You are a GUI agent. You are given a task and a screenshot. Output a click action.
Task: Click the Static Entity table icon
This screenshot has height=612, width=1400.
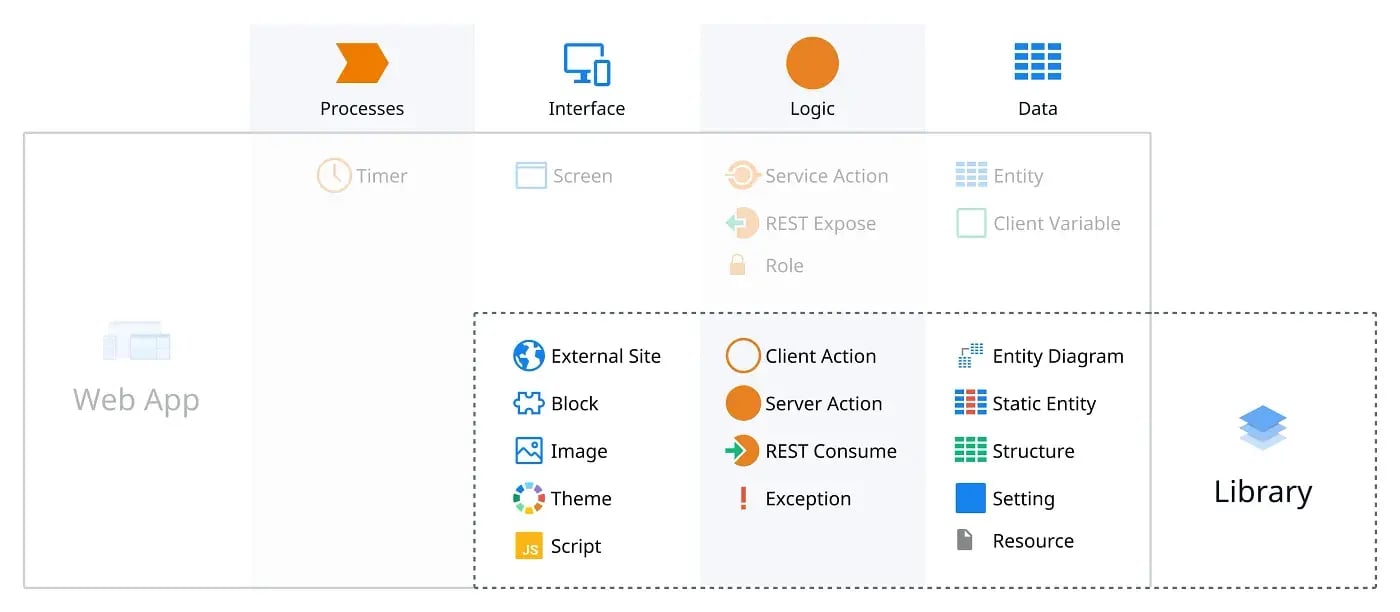coord(970,403)
